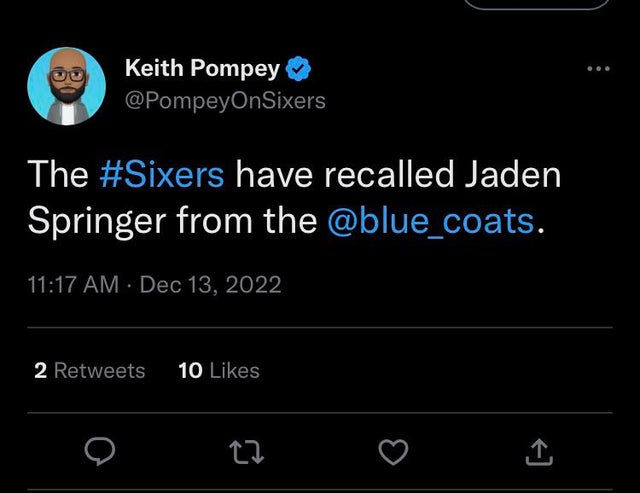This screenshot has height=493, width=640.
Task: Open the @PompeyOnSixers handle
Action: click(225, 101)
